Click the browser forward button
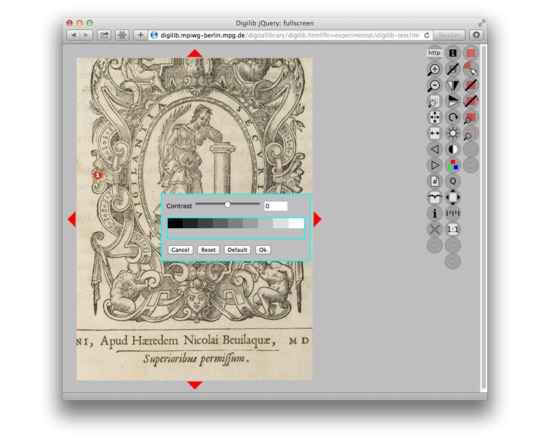Viewport: 550px width, 440px height. click(x=86, y=35)
